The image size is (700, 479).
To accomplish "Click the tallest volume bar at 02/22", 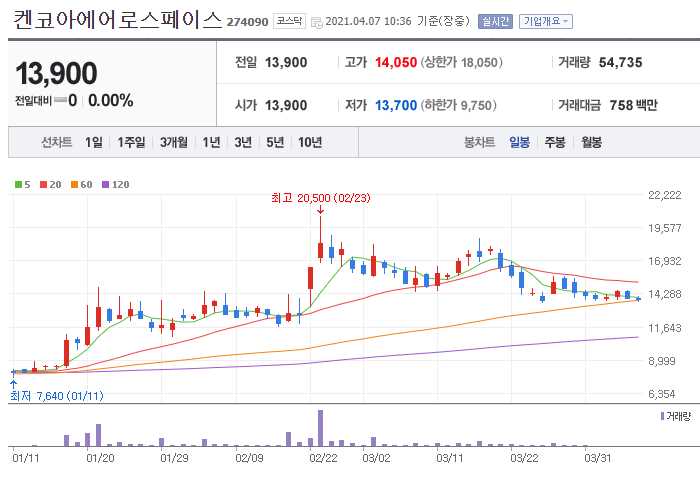I will point(321,428).
